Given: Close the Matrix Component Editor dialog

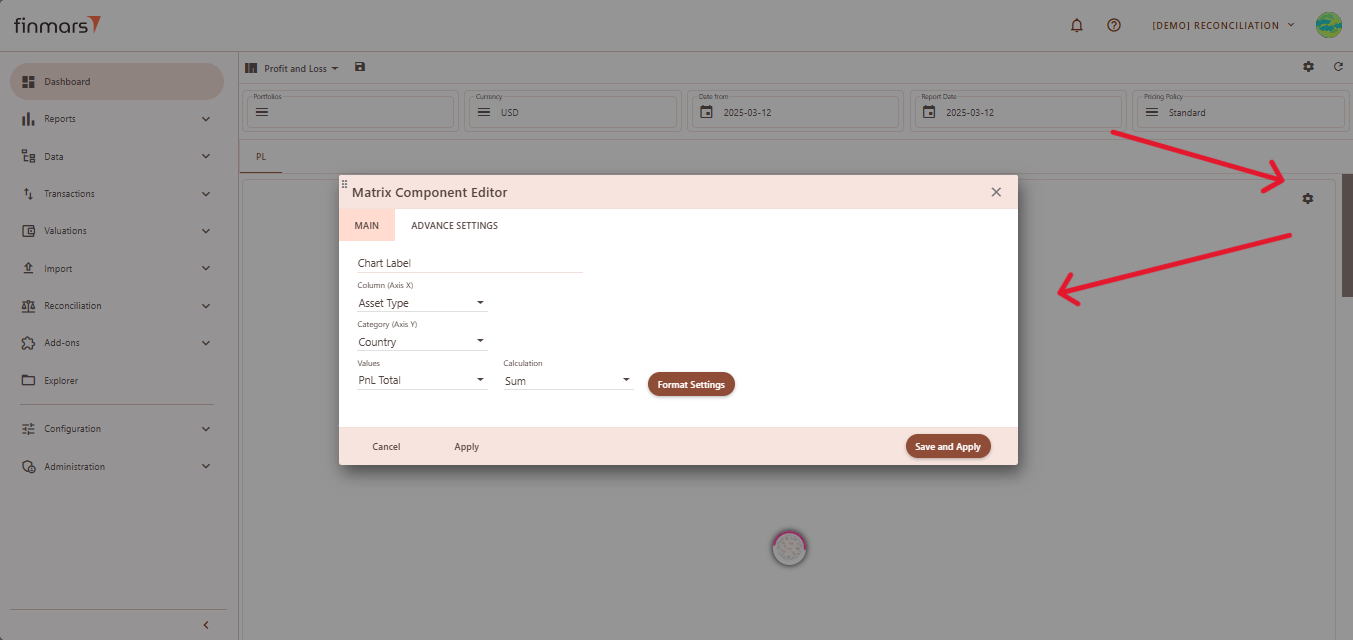Looking at the screenshot, I should [996, 192].
